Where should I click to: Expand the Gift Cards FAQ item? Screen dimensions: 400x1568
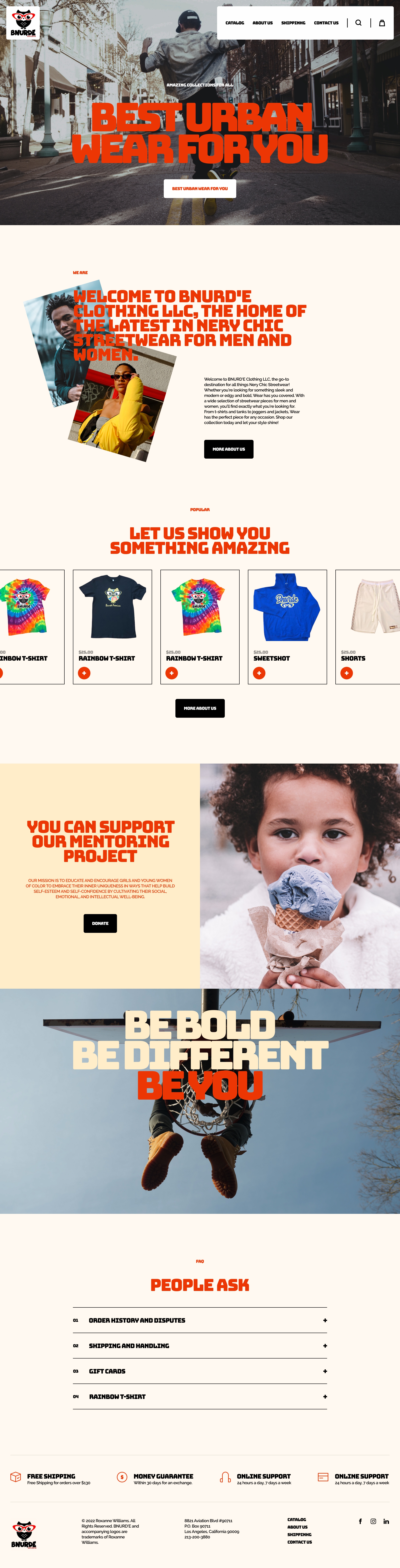coord(200,1371)
